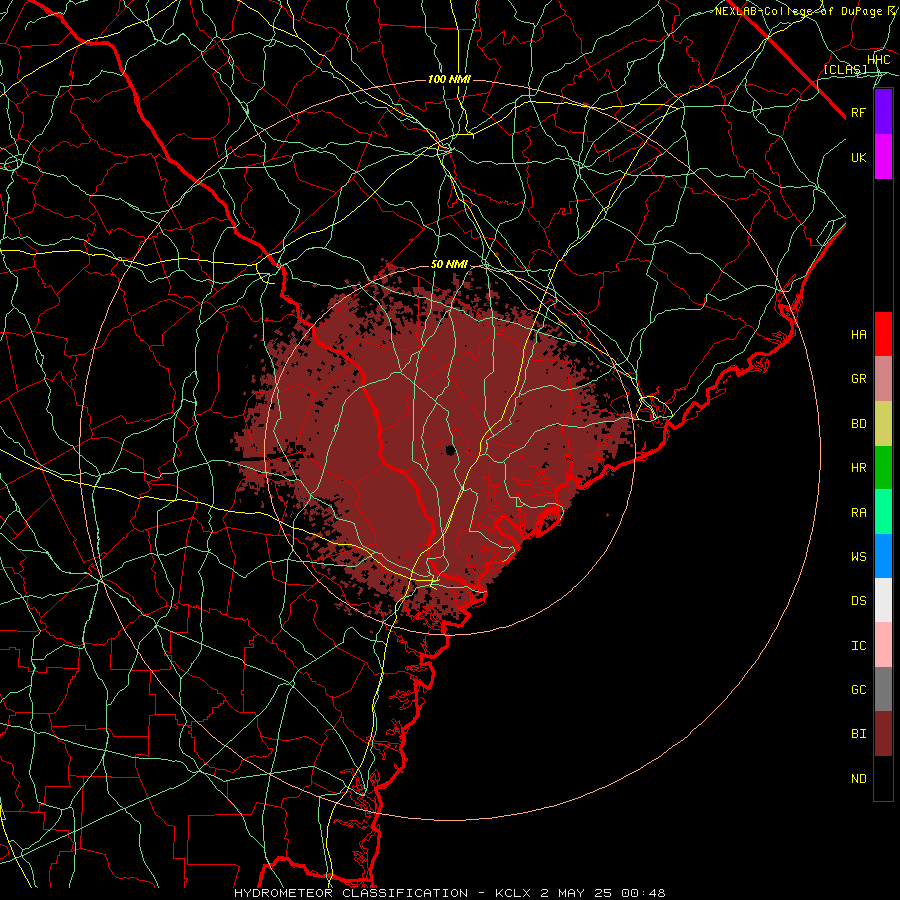Viewport: 900px width, 900px height.
Task: Click the HYDROMETEOR CLASSIFICATION title text
Action: pos(351,893)
